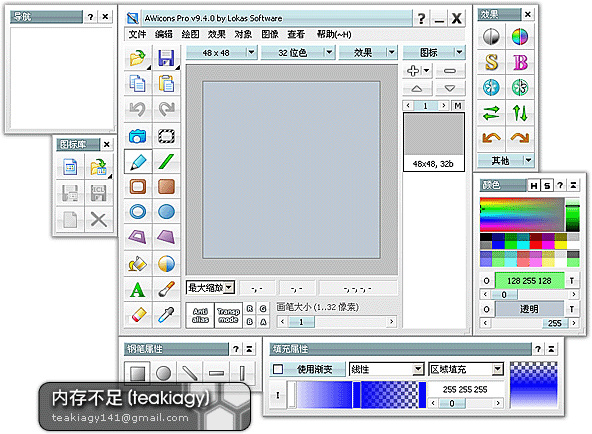The width and height of the screenshot is (592, 434).
Task: Select the eyedropper color picker tool
Action: coord(166,315)
